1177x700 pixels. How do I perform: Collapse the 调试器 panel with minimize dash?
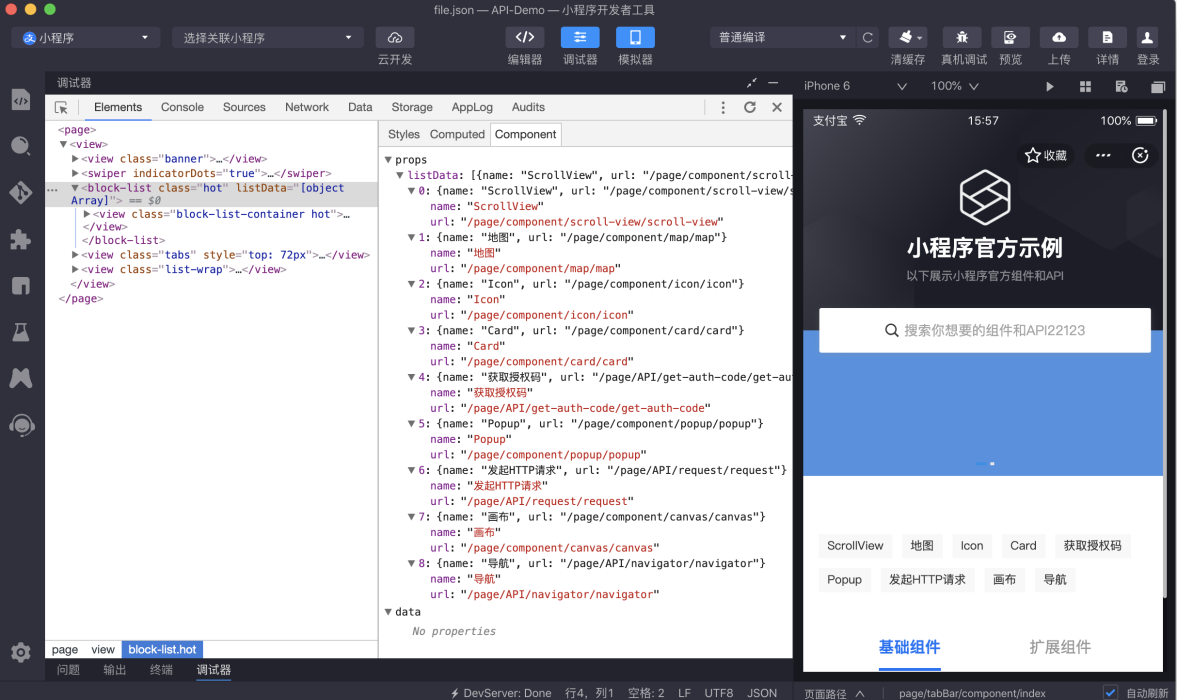773,83
